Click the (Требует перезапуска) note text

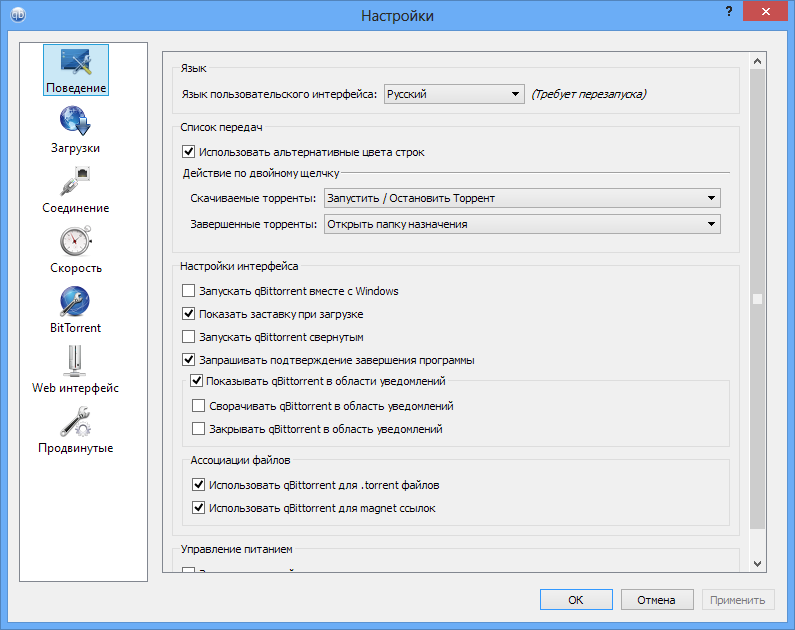click(589, 94)
